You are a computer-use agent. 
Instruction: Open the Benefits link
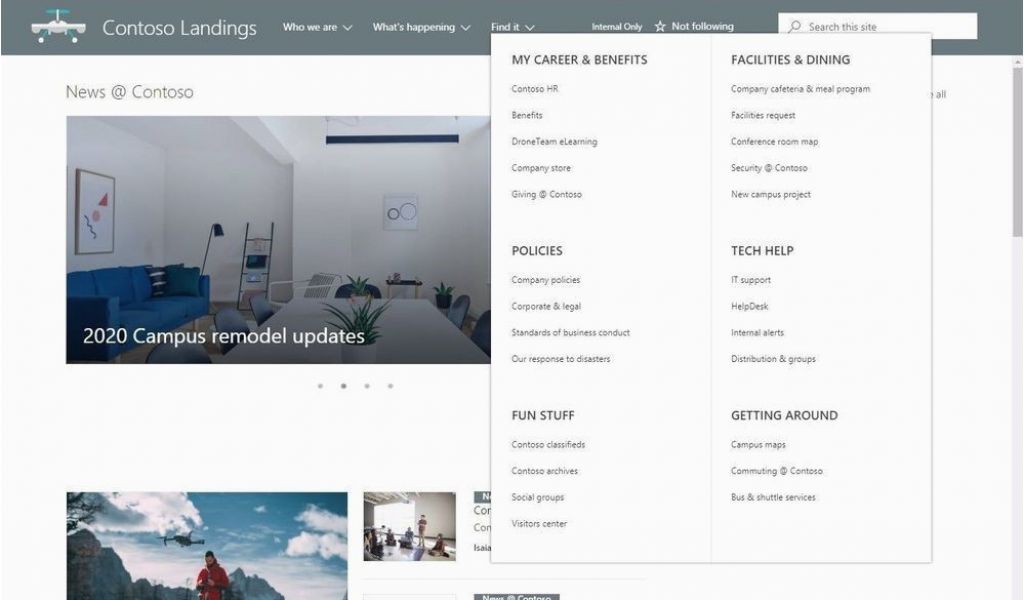click(x=527, y=115)
